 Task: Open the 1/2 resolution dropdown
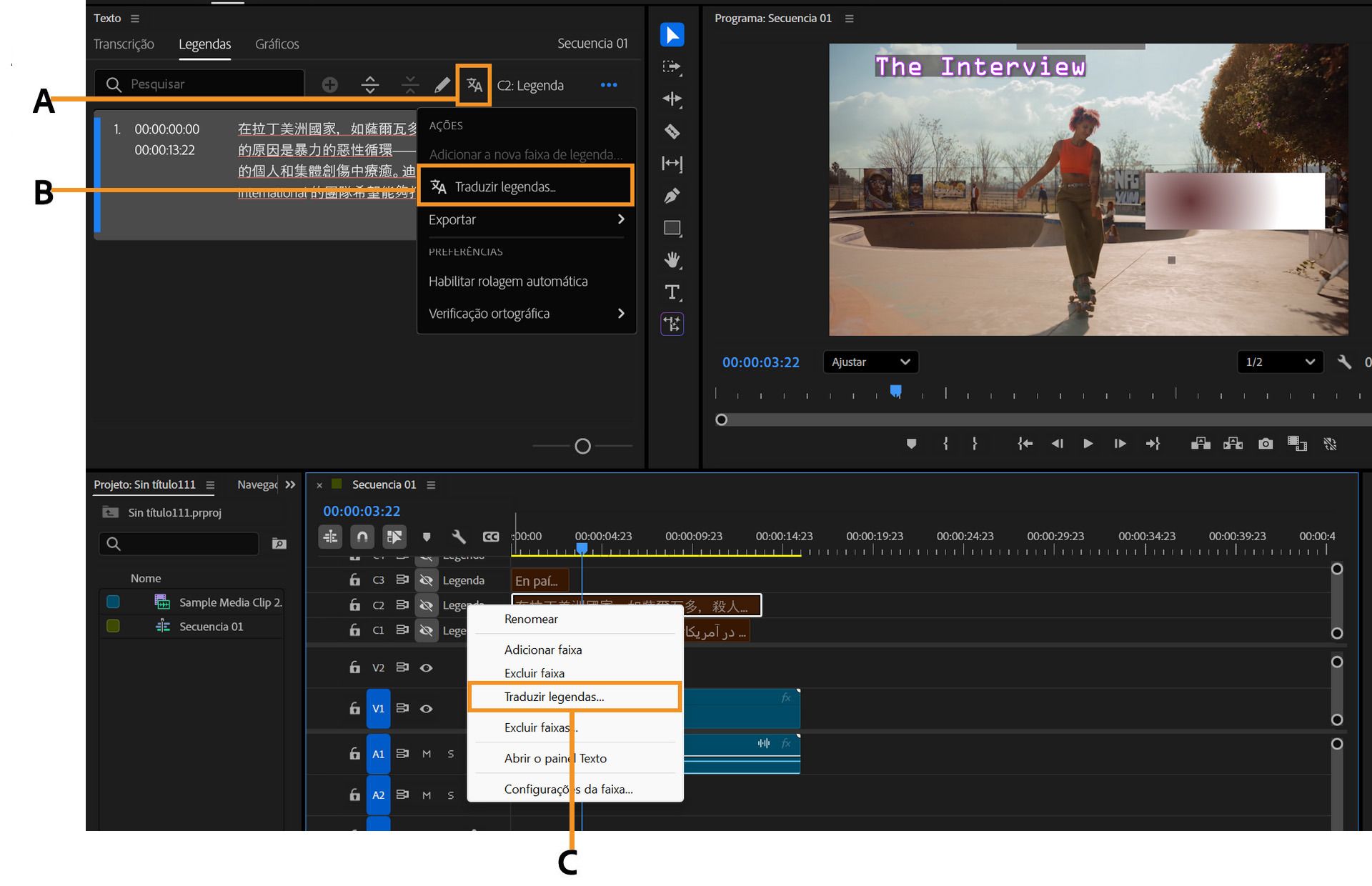[x=1279, y=362]
